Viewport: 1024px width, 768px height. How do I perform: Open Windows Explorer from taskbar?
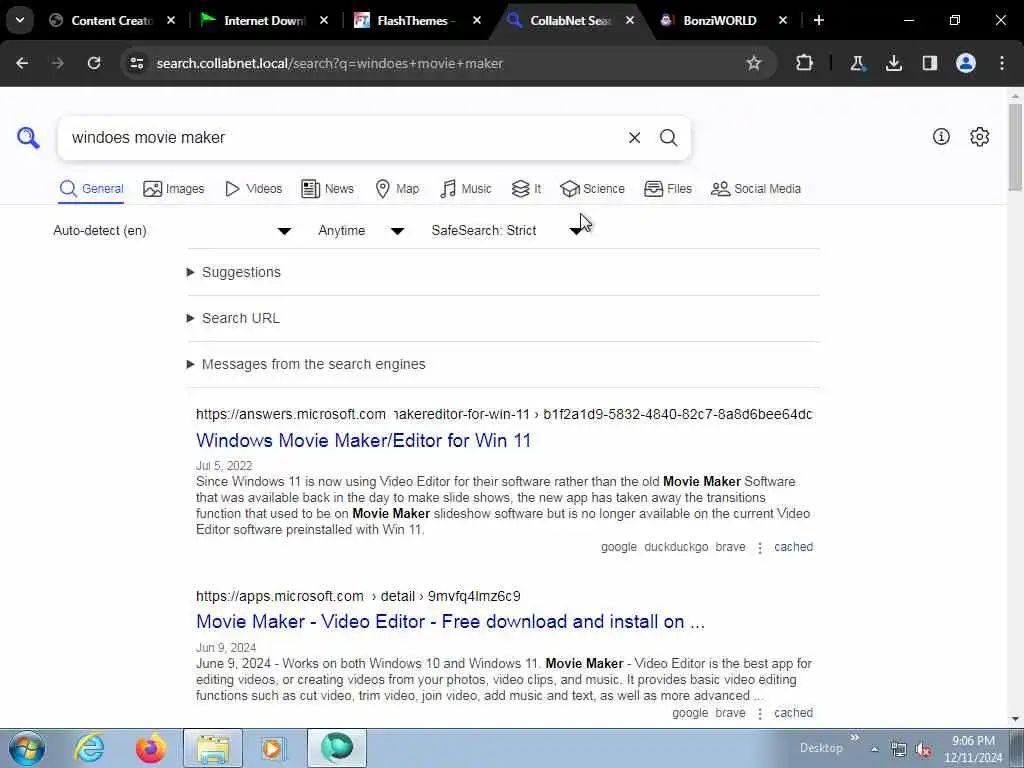point(213,748)
